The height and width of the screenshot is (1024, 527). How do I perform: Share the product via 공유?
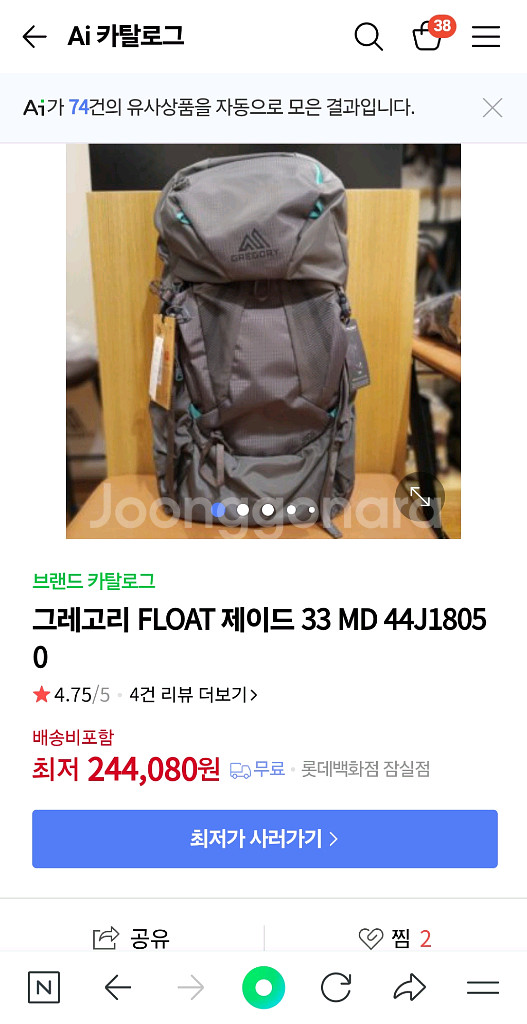131,938
